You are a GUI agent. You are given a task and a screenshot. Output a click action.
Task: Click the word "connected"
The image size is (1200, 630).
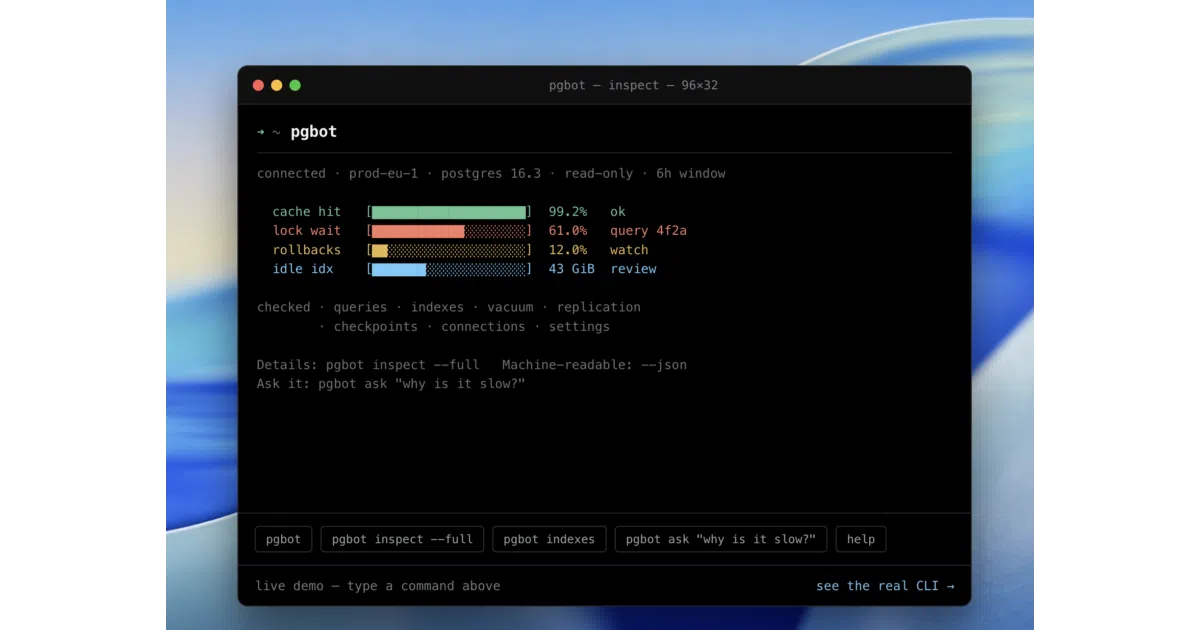click(x=291, y=174)
